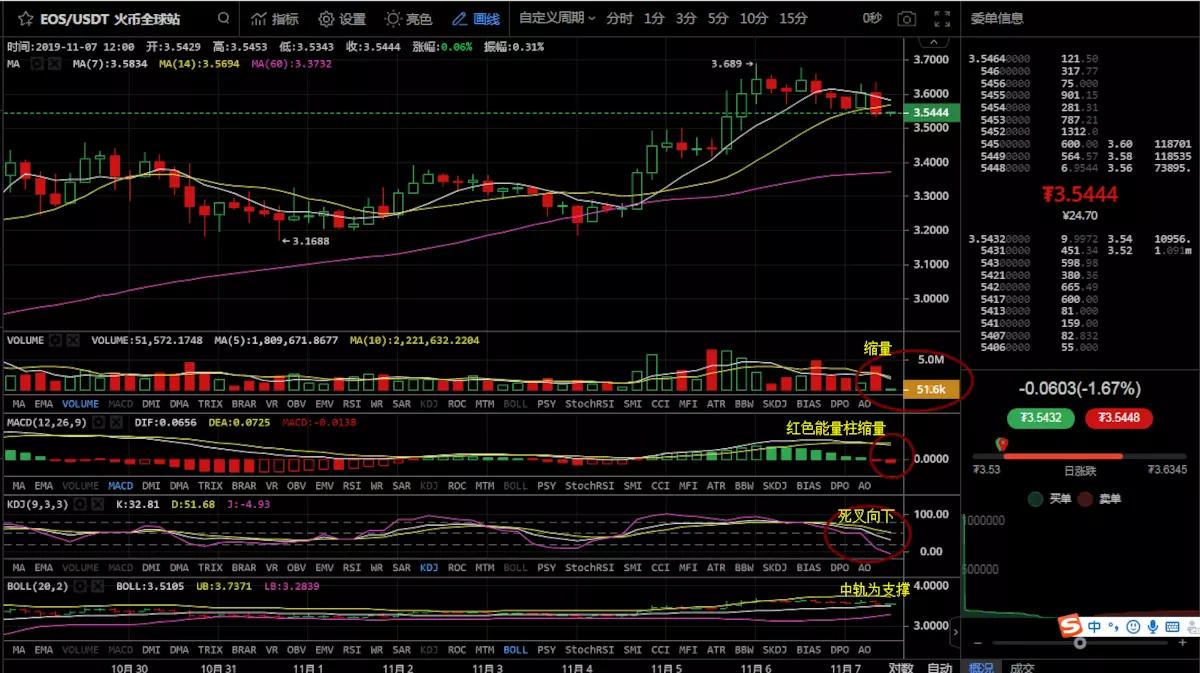Remove the MA overlay from the chart
This screenshot has height=673, width=1200.
(54, 63)
